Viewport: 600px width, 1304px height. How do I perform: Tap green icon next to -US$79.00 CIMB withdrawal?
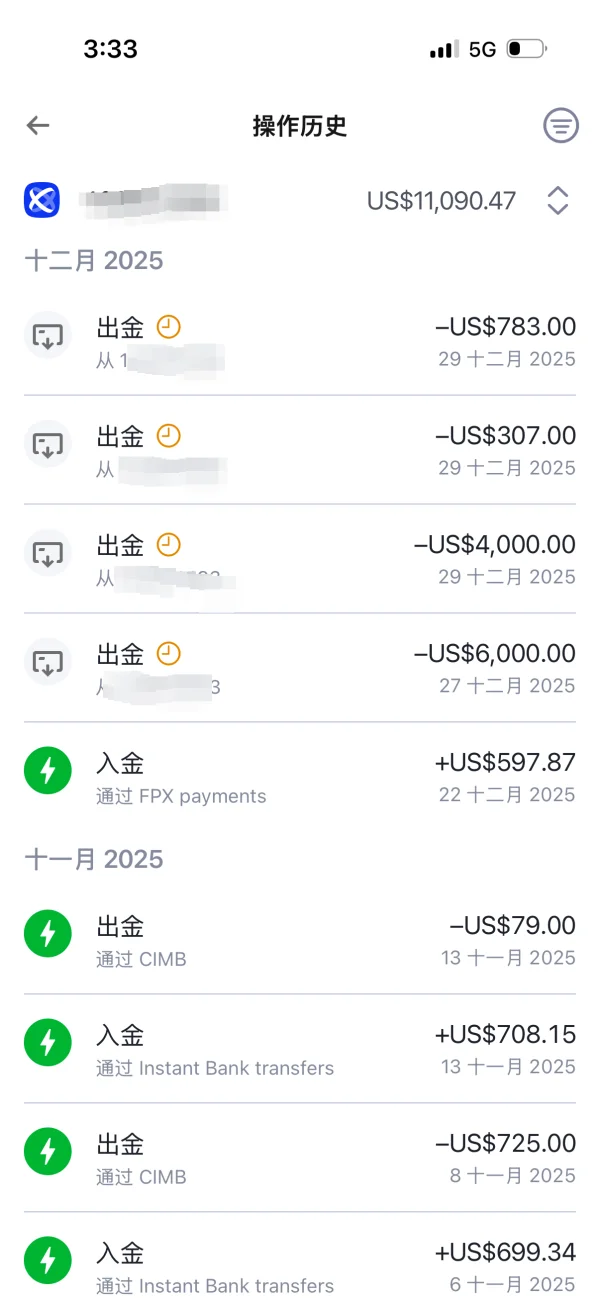pos(47,934)
